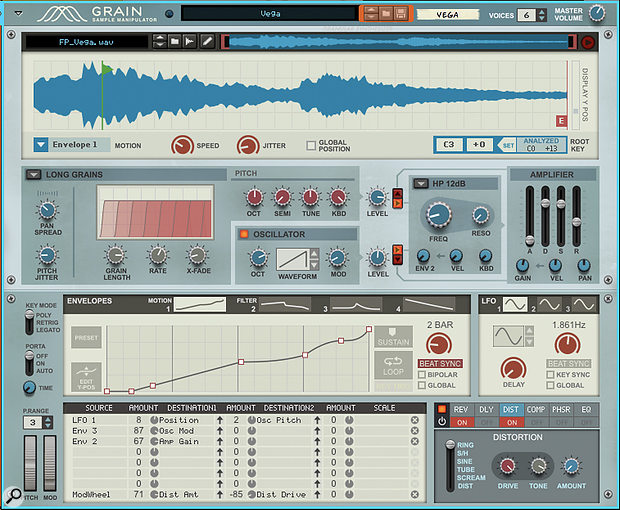Step the P.RANGE value spinner
This screenshot has width=620, height=510.
48,422
